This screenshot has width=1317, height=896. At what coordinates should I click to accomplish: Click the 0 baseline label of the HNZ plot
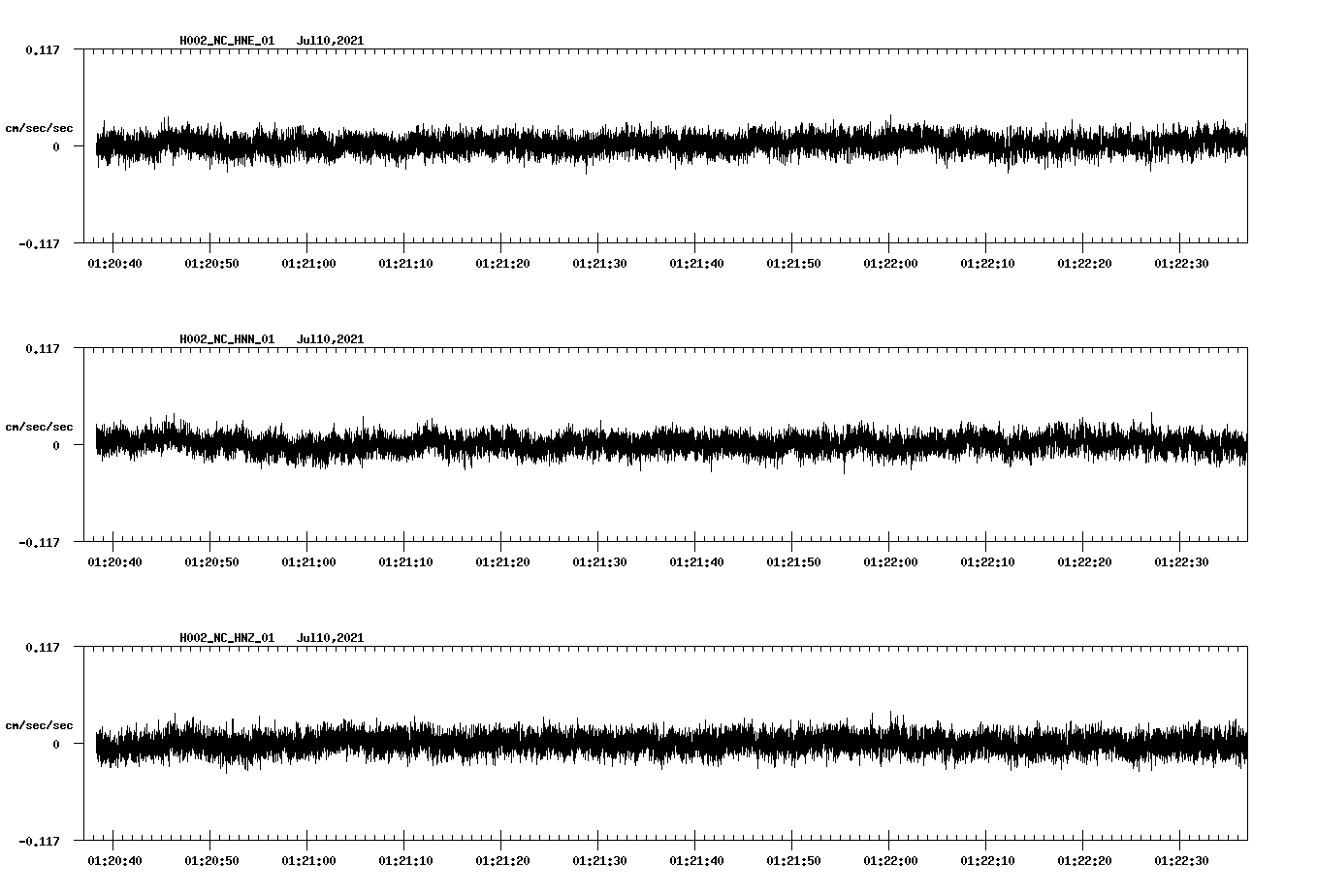[56, 745]
